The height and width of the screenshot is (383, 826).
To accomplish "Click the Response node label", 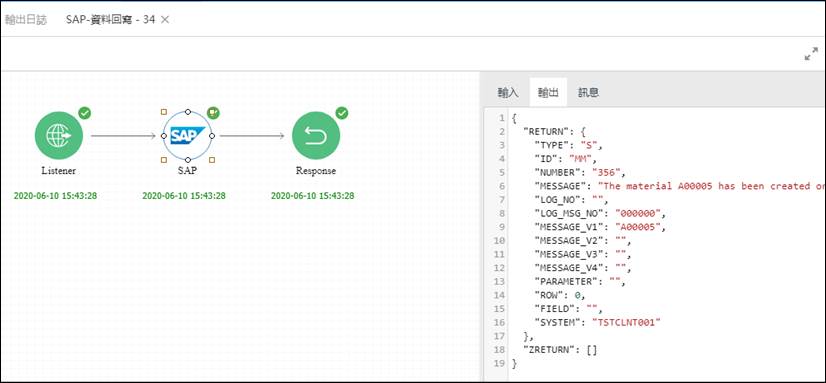I will point(316,171).
